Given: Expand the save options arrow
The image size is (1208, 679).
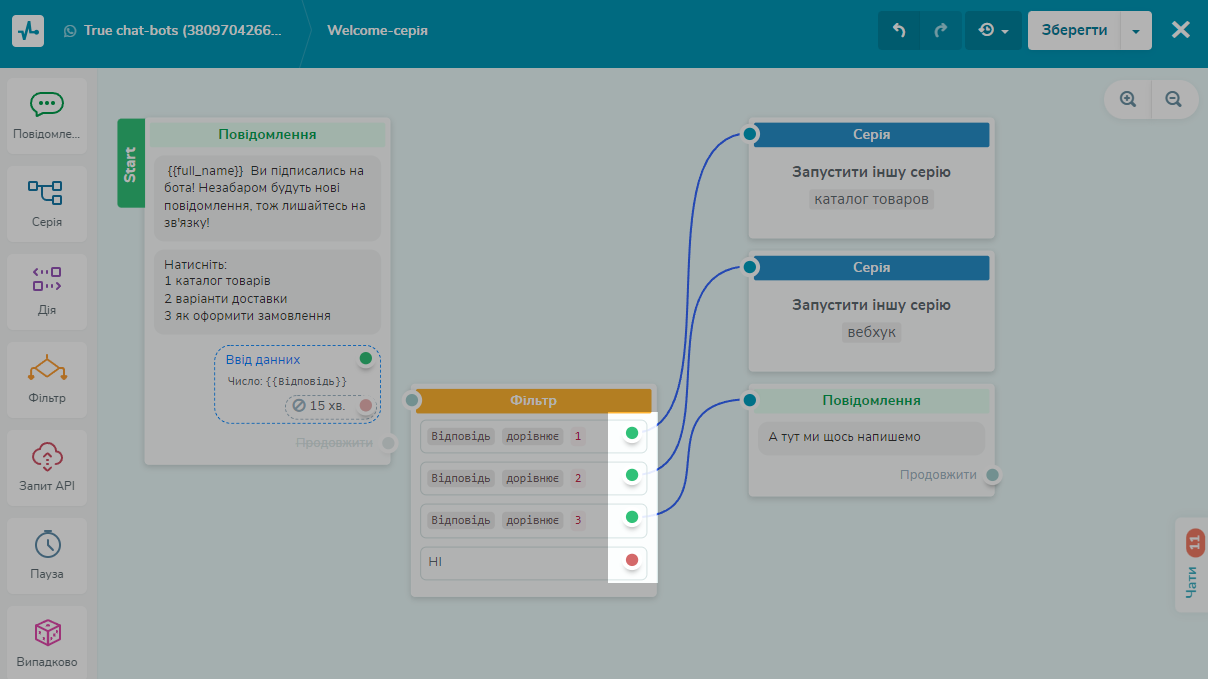Looking at the screenshot, I should (1136, 30).
